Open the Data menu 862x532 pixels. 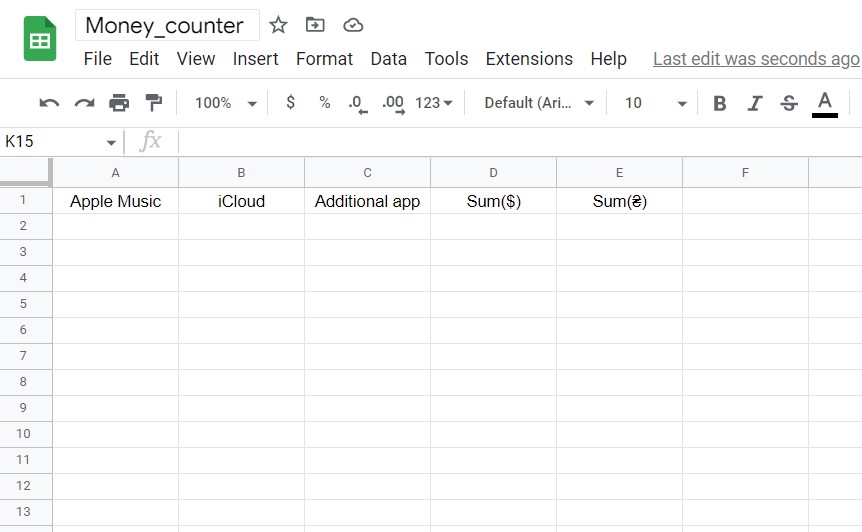389,59
